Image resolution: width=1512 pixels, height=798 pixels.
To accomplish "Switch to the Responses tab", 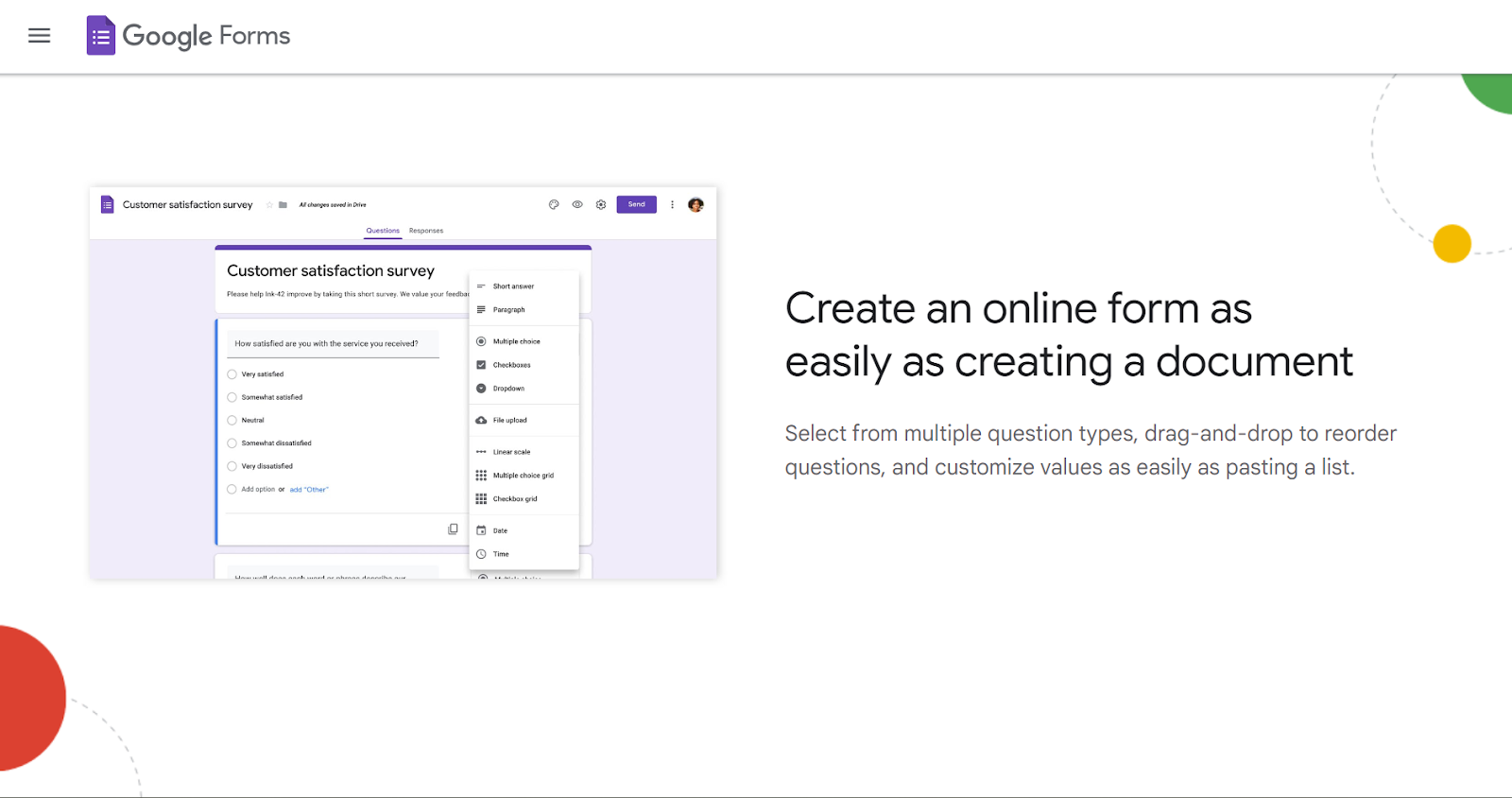I will 426,231.
